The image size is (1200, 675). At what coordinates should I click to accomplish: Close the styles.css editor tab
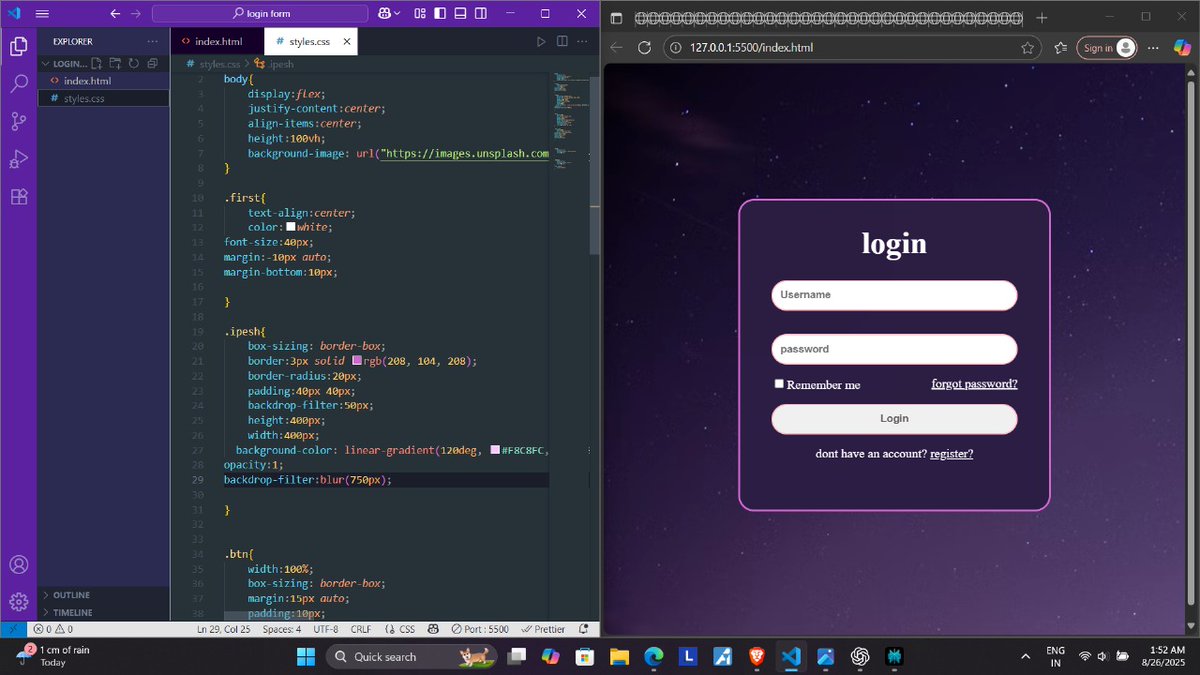[346, 41]
